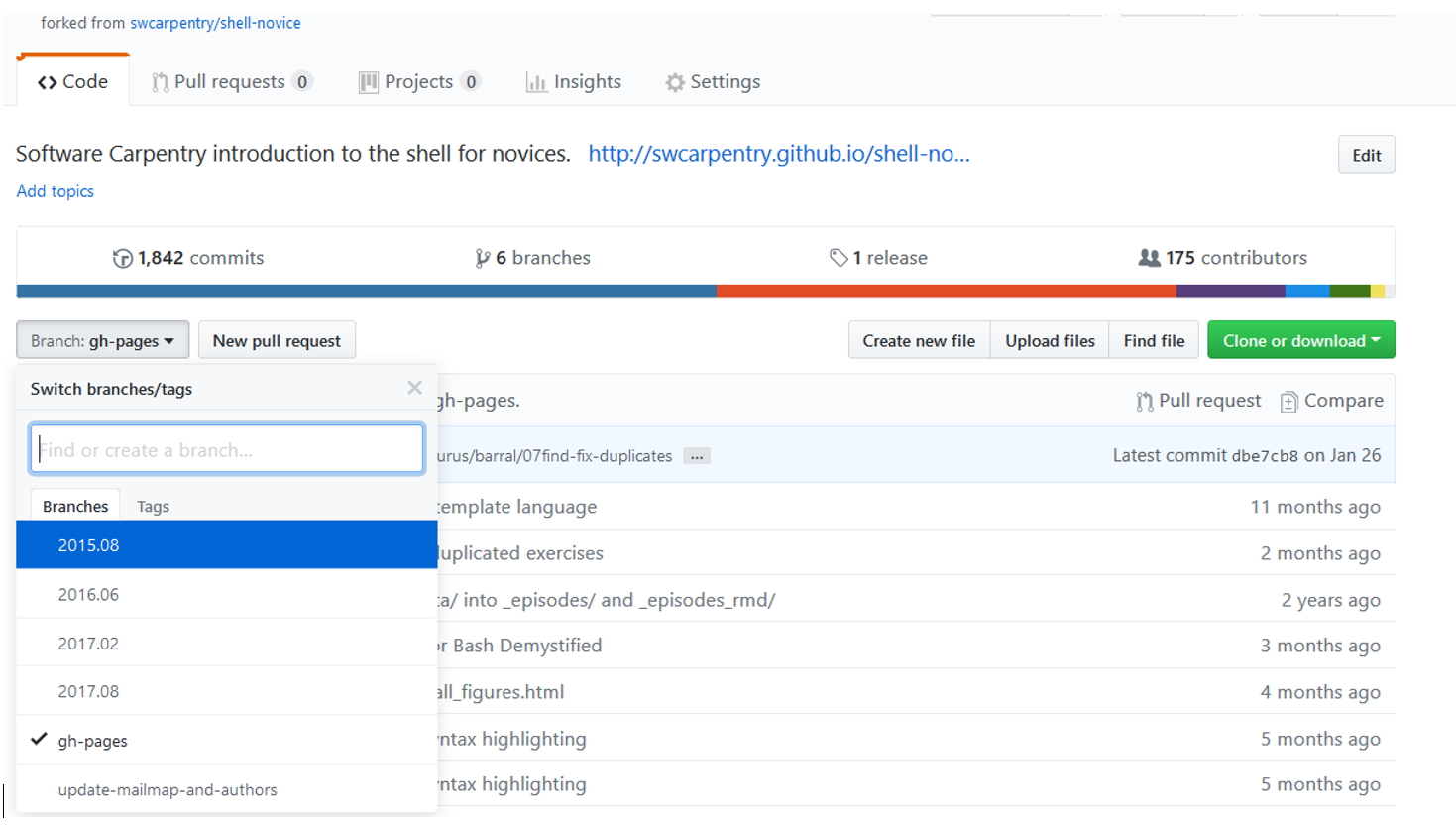This screenshot has width=1456, height=826.
Task: Open the Clone or download dropdown
Action: pyautogui.click(x=1301, y=340)
